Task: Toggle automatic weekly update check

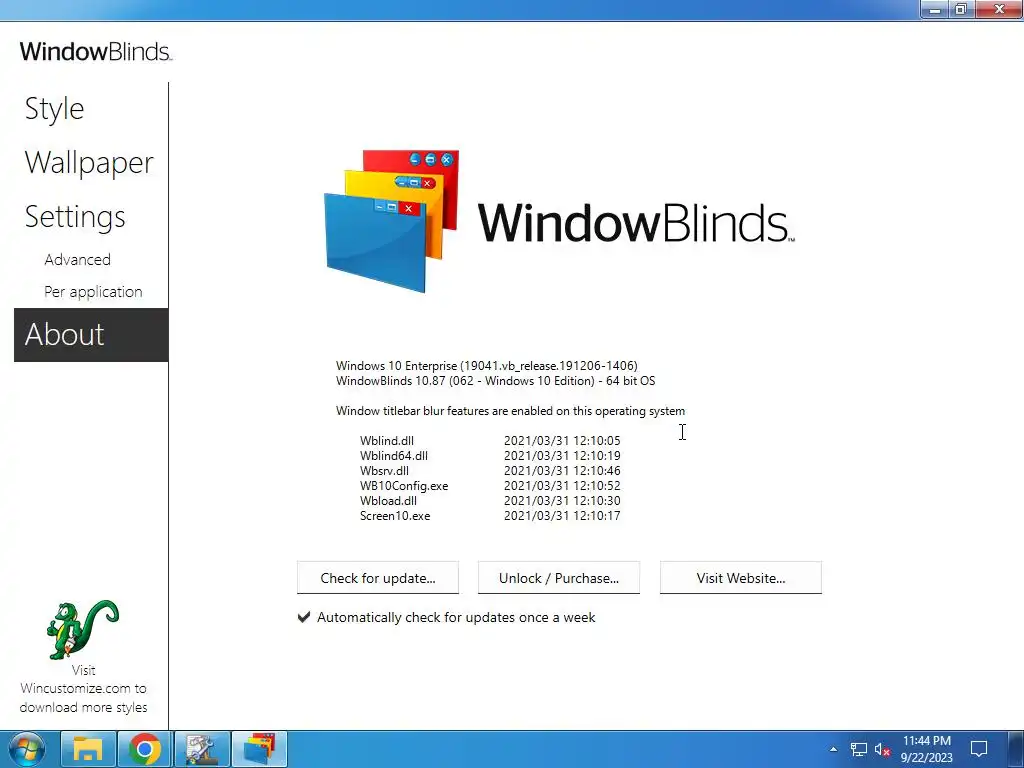Action: point(304,617)
